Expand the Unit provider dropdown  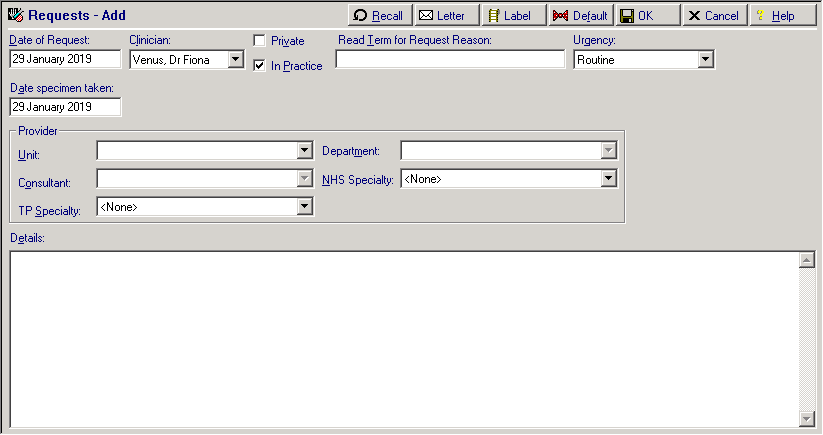[x=305, y=151]
